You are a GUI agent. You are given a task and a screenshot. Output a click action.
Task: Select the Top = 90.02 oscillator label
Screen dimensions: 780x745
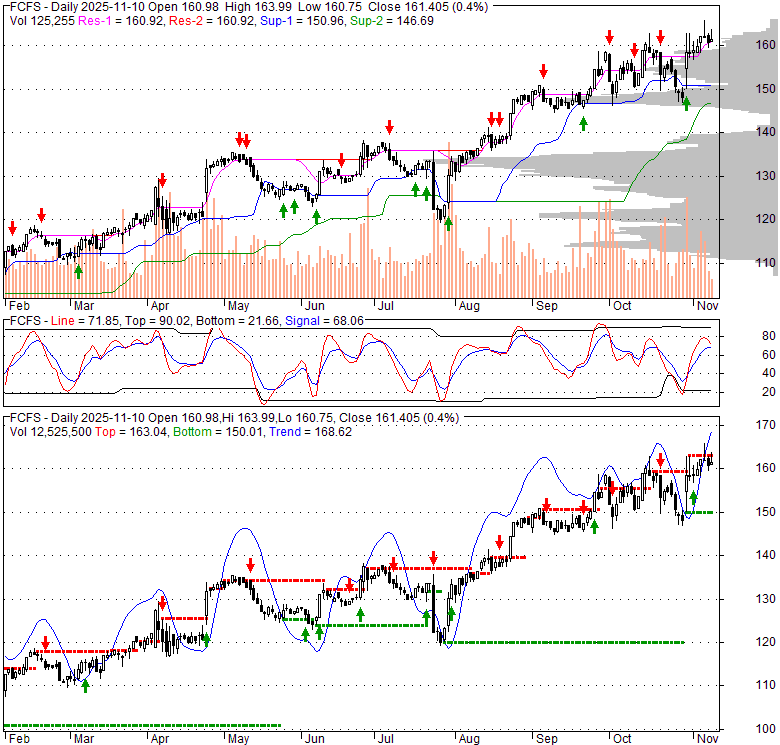(157, 321)
